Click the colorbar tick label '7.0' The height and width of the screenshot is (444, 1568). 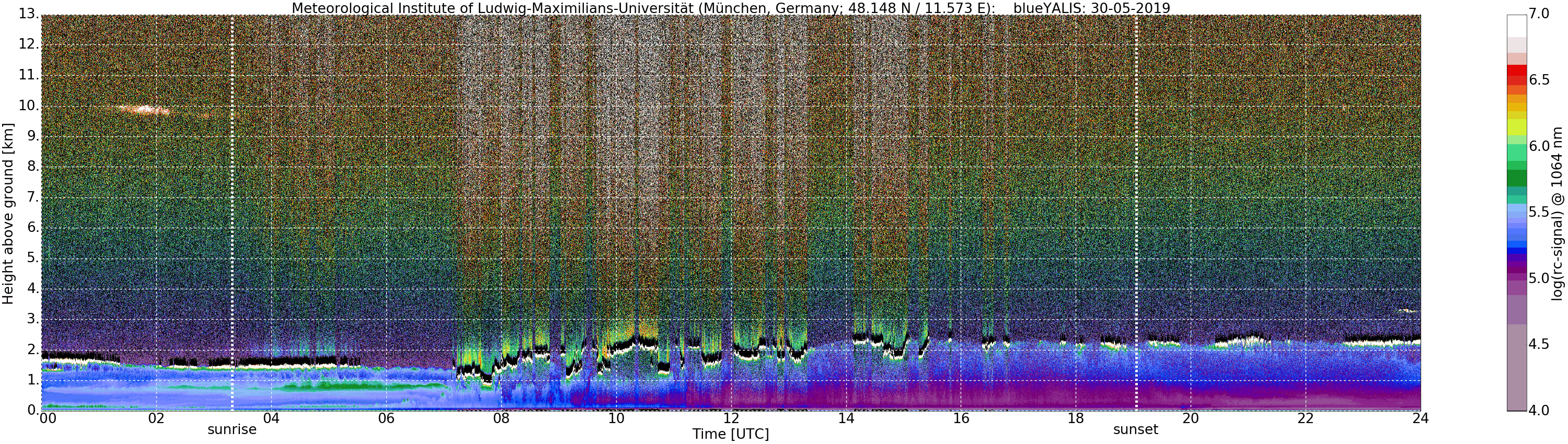[1539, 14]
